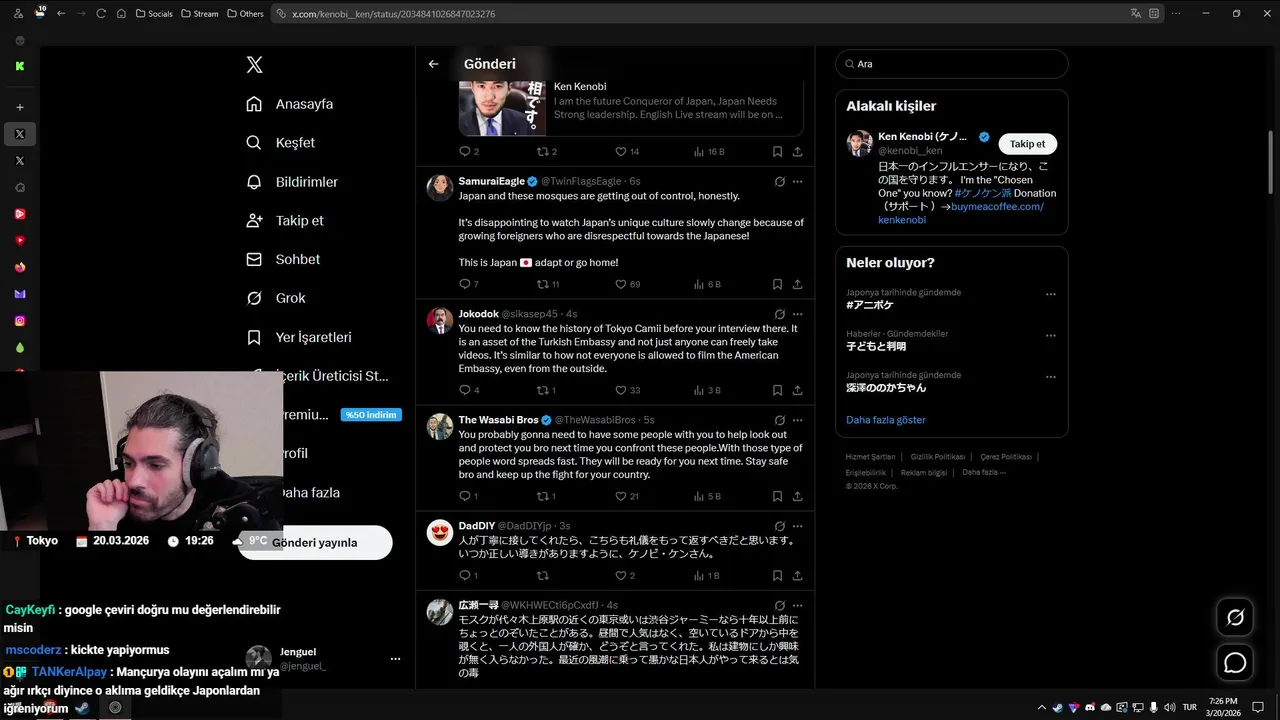Open the #アニポケ trending topic
1280x720 pixels.
[x=870, y=305]
